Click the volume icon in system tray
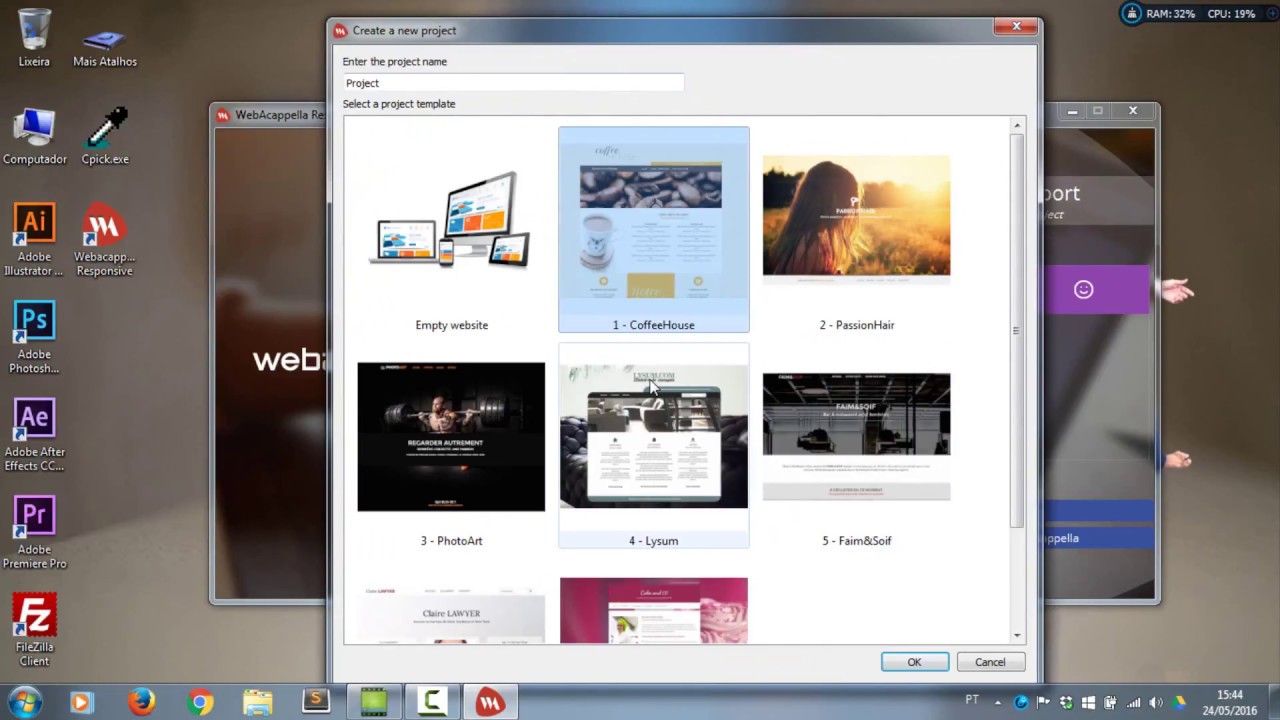Screen dimensions: 1280x720 [x=1156, y=703]
